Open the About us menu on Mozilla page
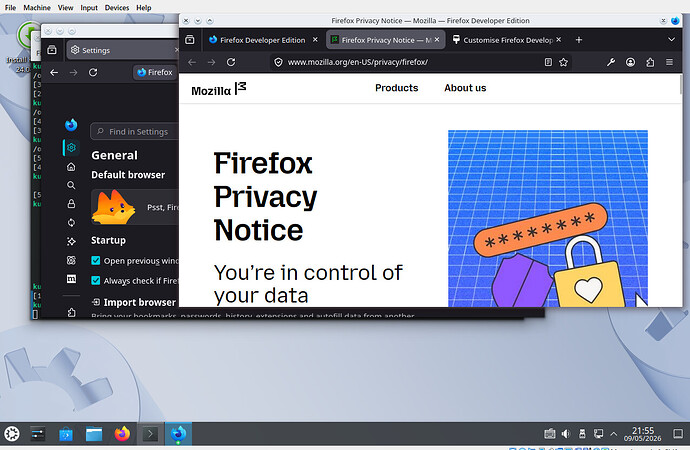The image size is (690, 450). [465, 88]
